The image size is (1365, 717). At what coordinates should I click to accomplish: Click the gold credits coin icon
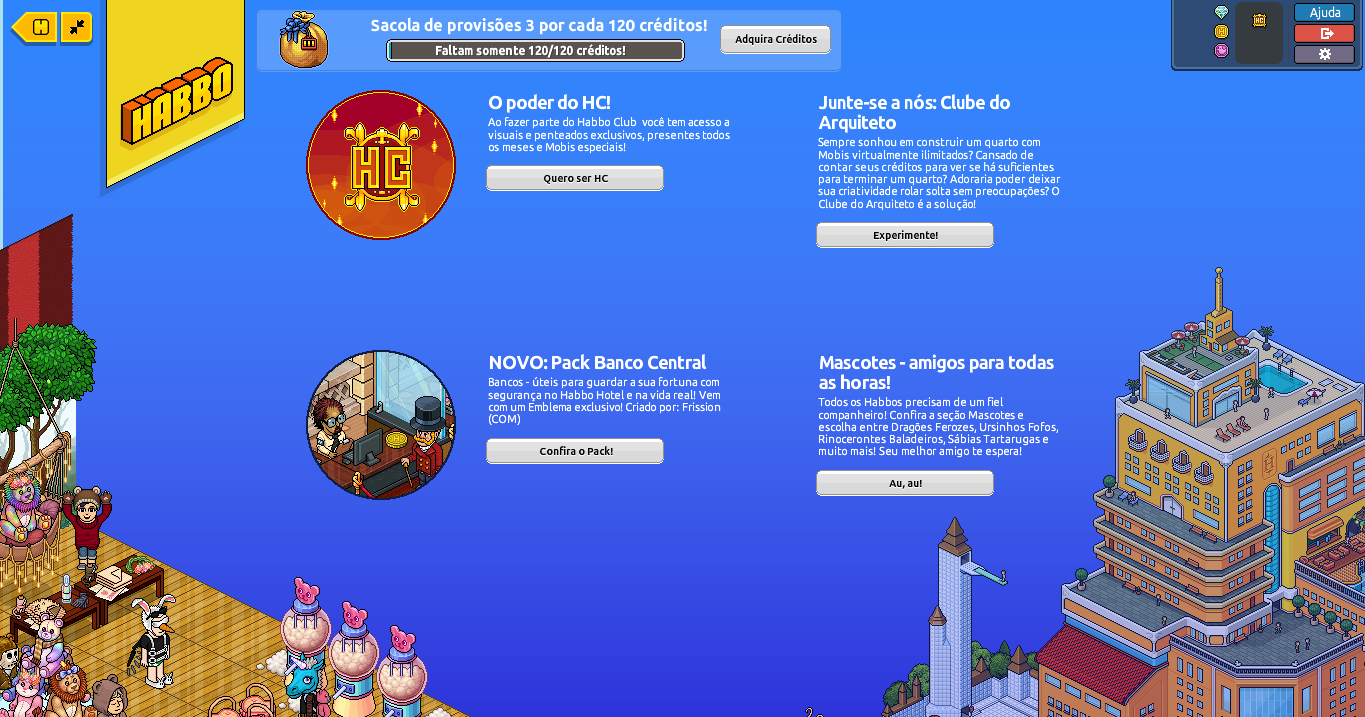pos(1221,32)
